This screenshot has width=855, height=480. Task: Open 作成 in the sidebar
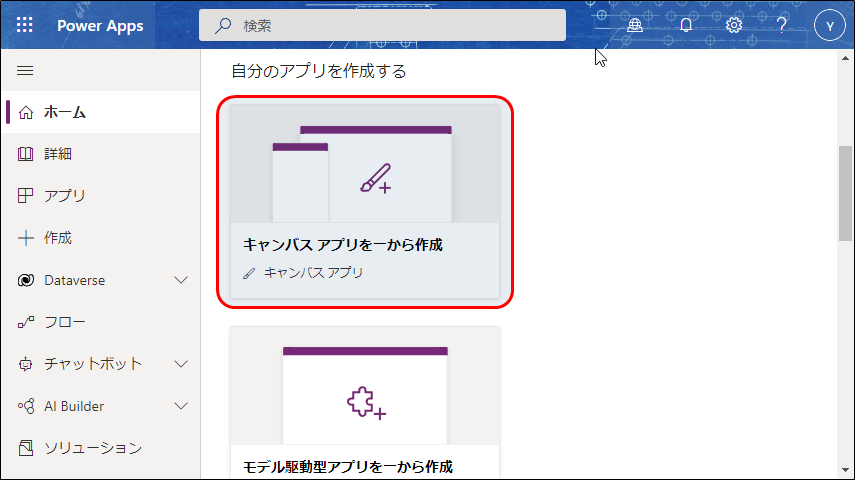[101, 238]
